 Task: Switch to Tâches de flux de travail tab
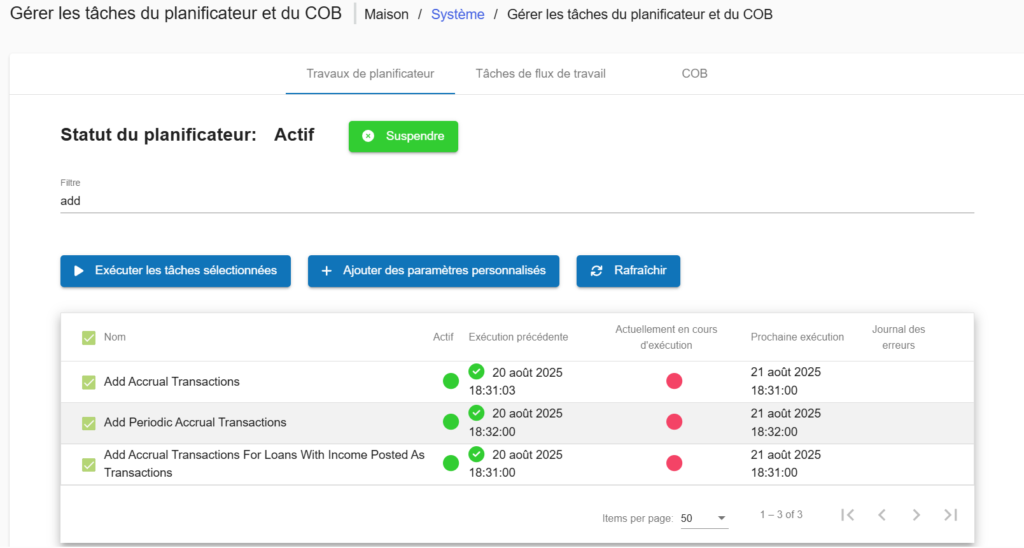point(540,74)
